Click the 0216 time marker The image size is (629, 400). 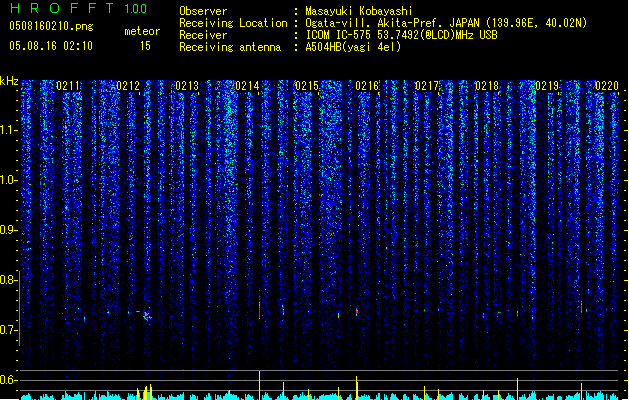click(367, 86)
